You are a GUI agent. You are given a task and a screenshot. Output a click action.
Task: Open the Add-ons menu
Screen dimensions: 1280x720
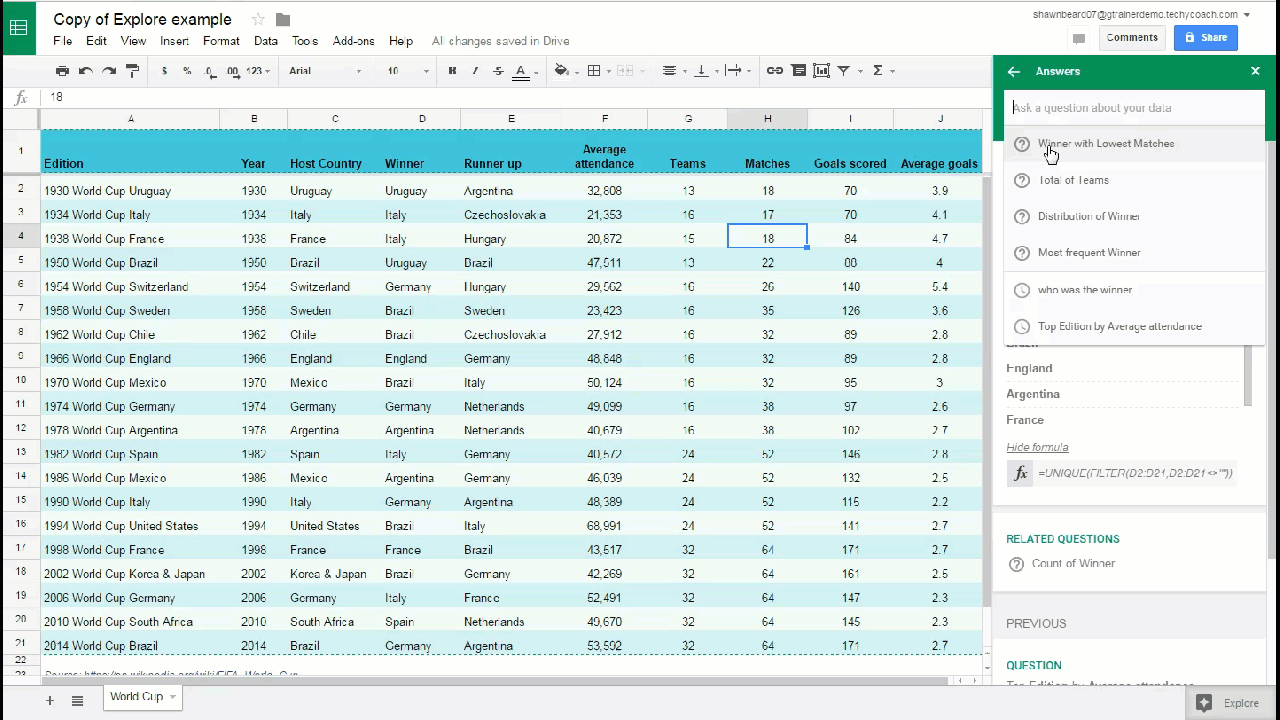point(353,41)
